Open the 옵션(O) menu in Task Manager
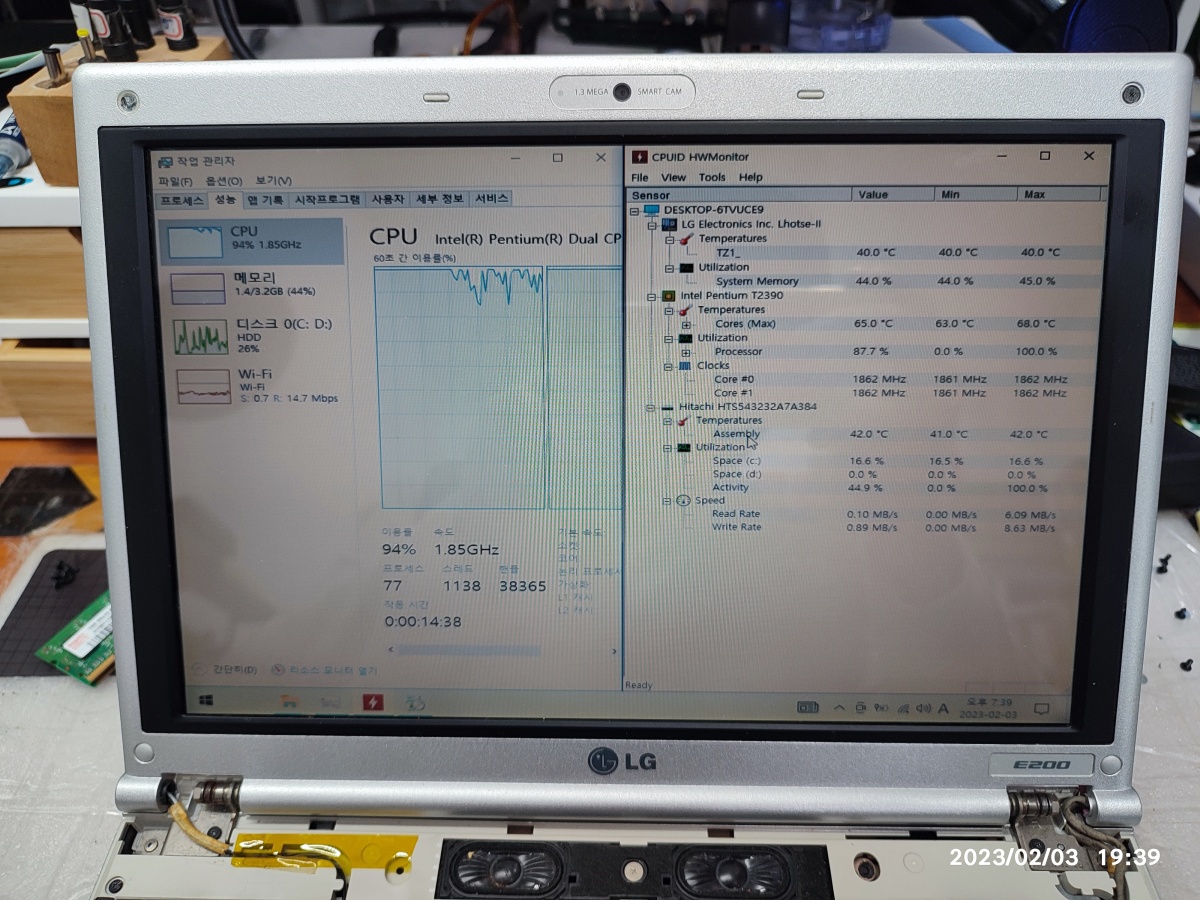The height and width of the screenshot is (900, 1200). tap(223, 181)
